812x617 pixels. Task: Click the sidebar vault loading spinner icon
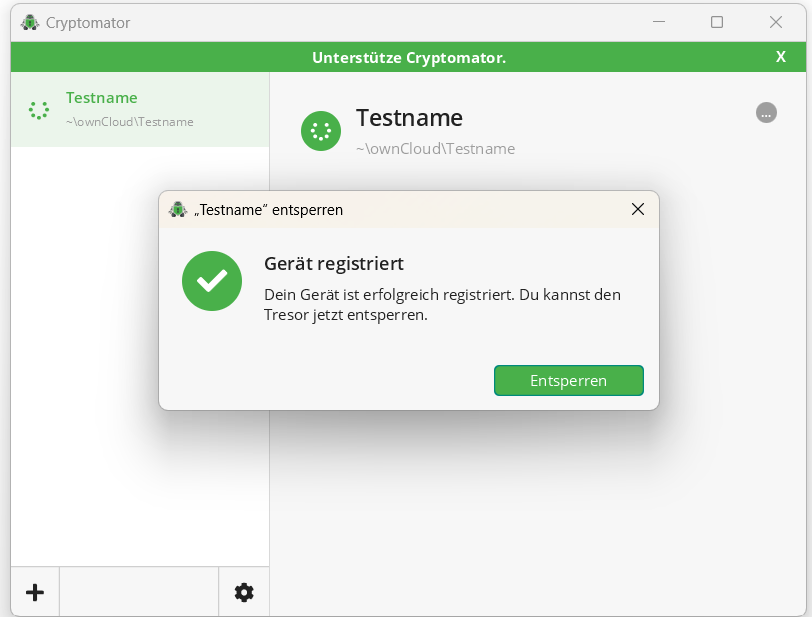(39, 110)
